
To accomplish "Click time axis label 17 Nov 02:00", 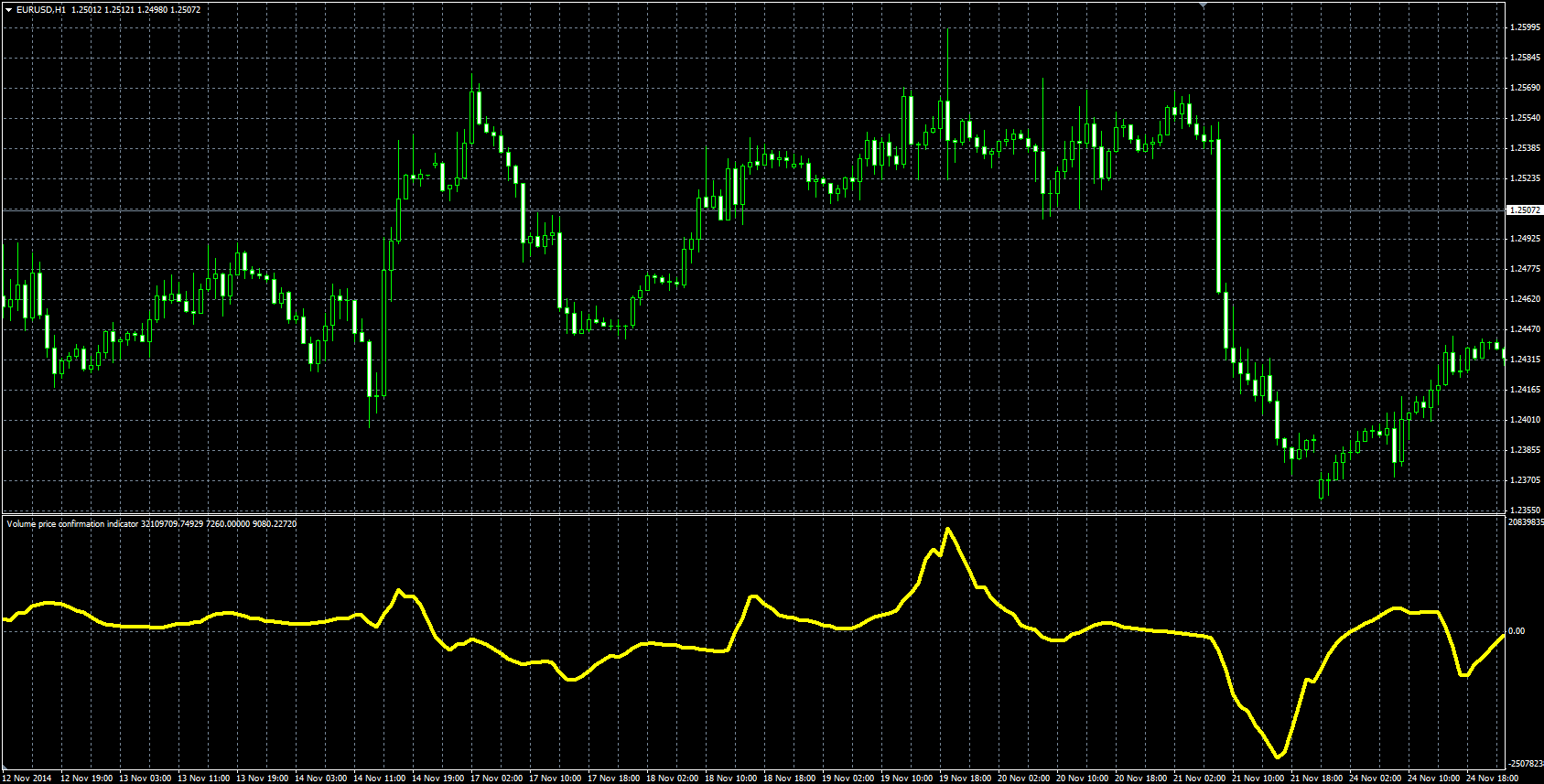I will 497,779.
